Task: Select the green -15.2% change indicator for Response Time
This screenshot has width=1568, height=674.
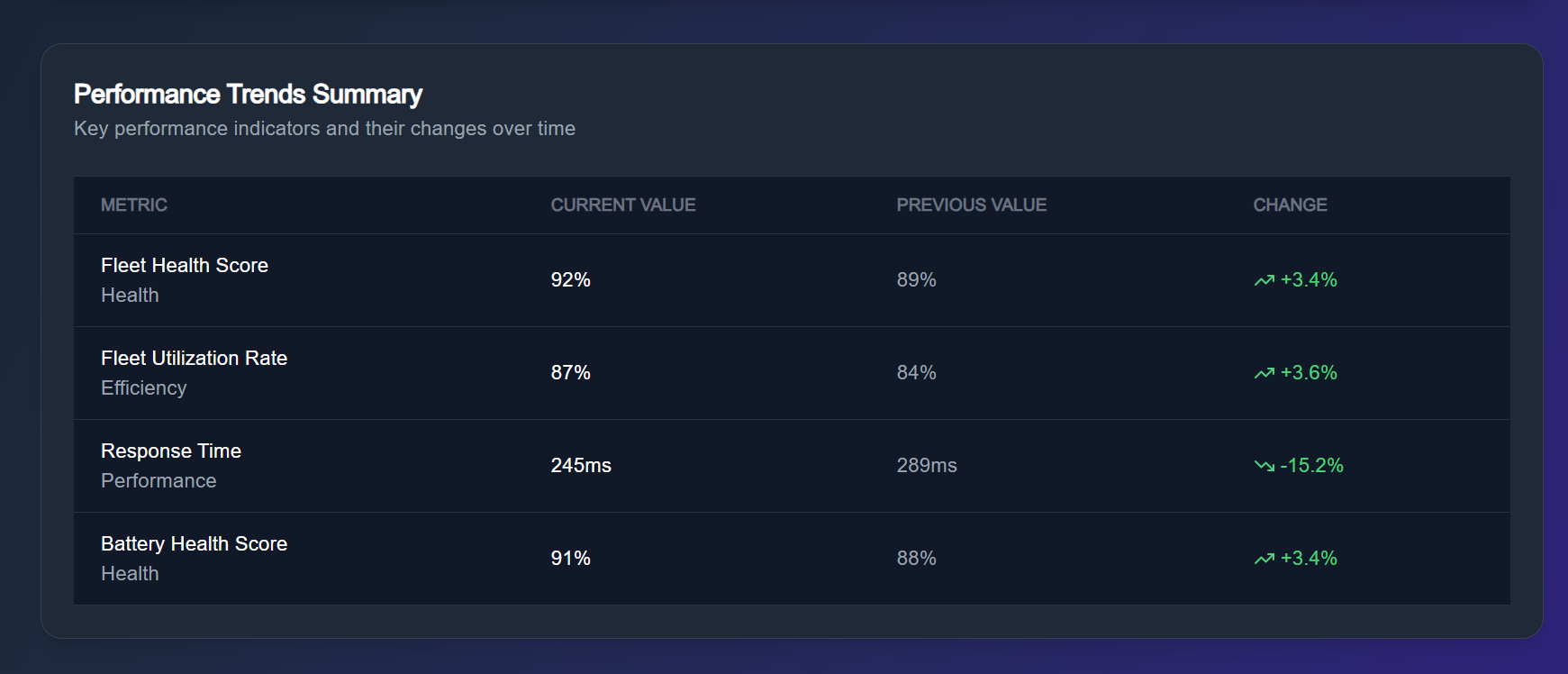Action: [1313, 466]
